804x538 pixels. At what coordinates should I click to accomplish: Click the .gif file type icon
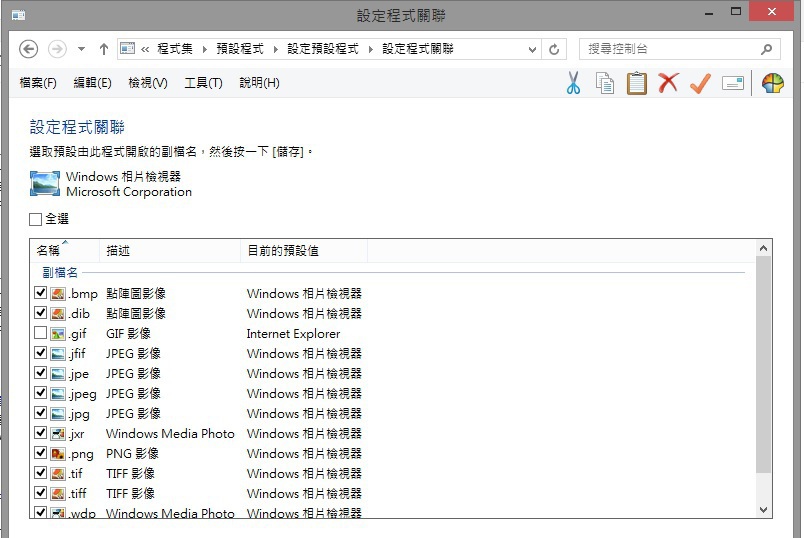(x=58, y=334)
